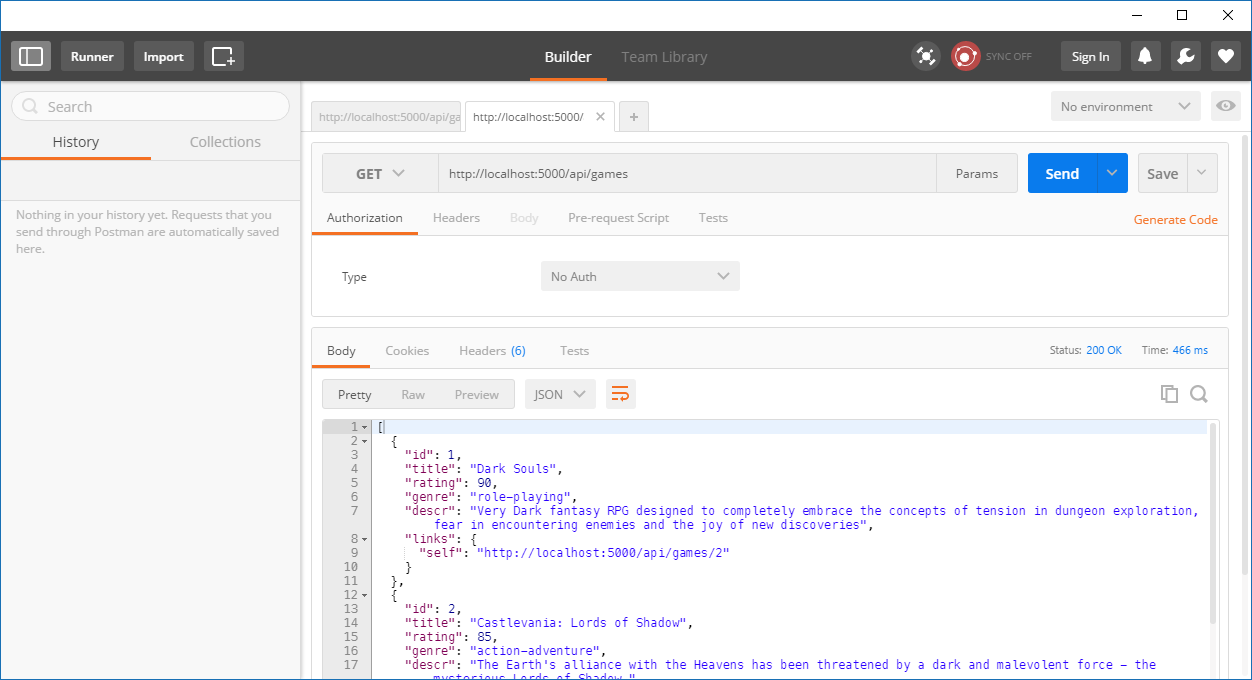Viewport: 1252px width, 680px height.
Task: Click the request URL field
Action: coord(687,173)
